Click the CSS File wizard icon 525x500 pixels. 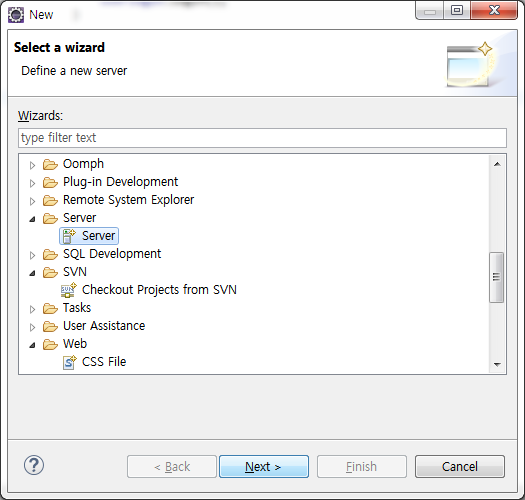pos(70,362)
